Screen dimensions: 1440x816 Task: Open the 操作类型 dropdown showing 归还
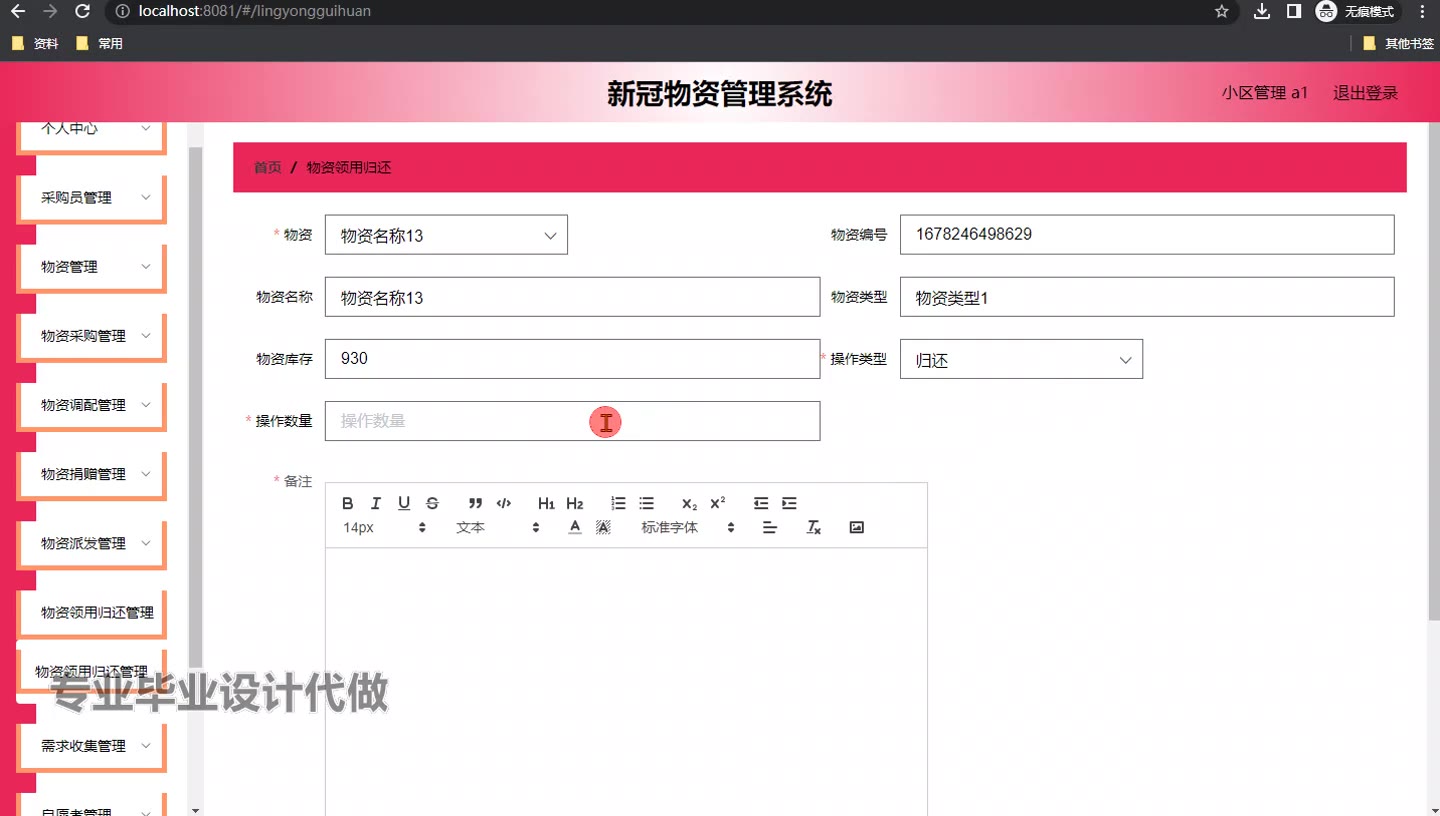pyautogui.click(x=1021, y=360)
